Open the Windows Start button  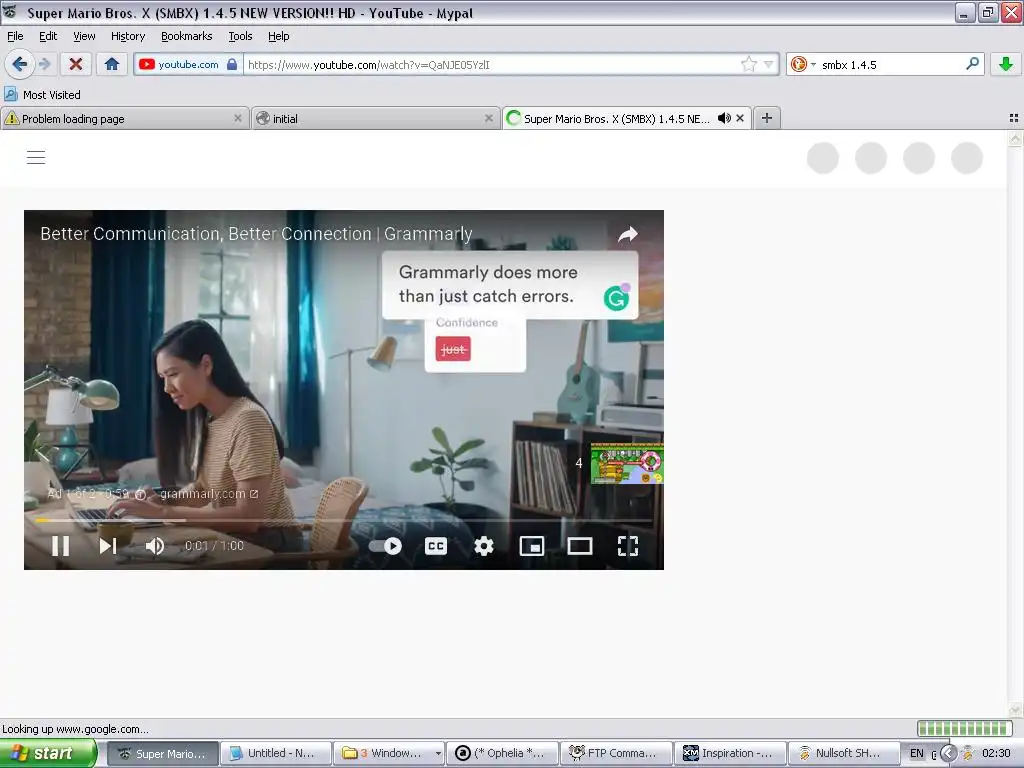48,753
